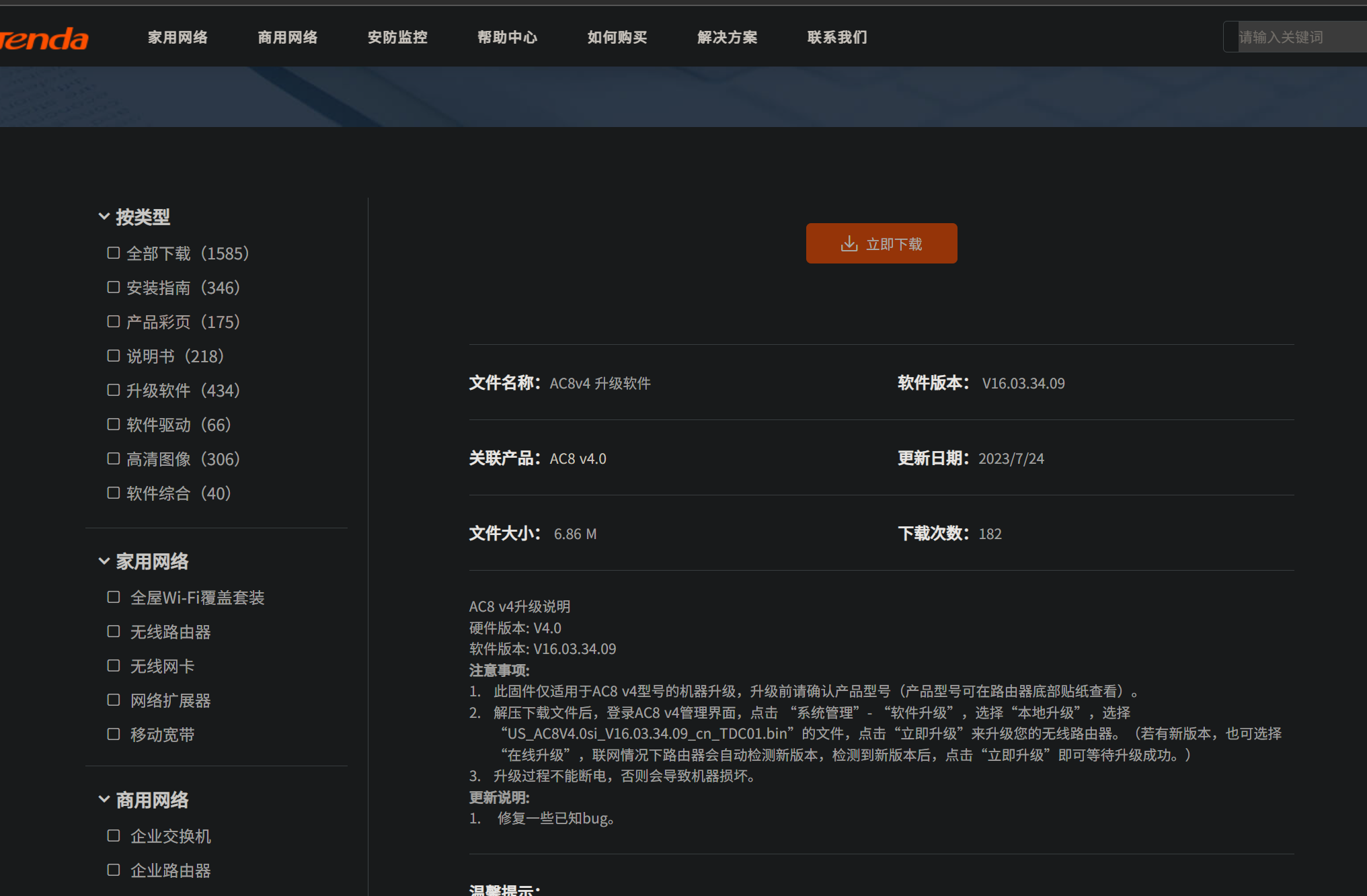
Task: Collapse the 按类型 section chevron
Action: click(104, 216)
